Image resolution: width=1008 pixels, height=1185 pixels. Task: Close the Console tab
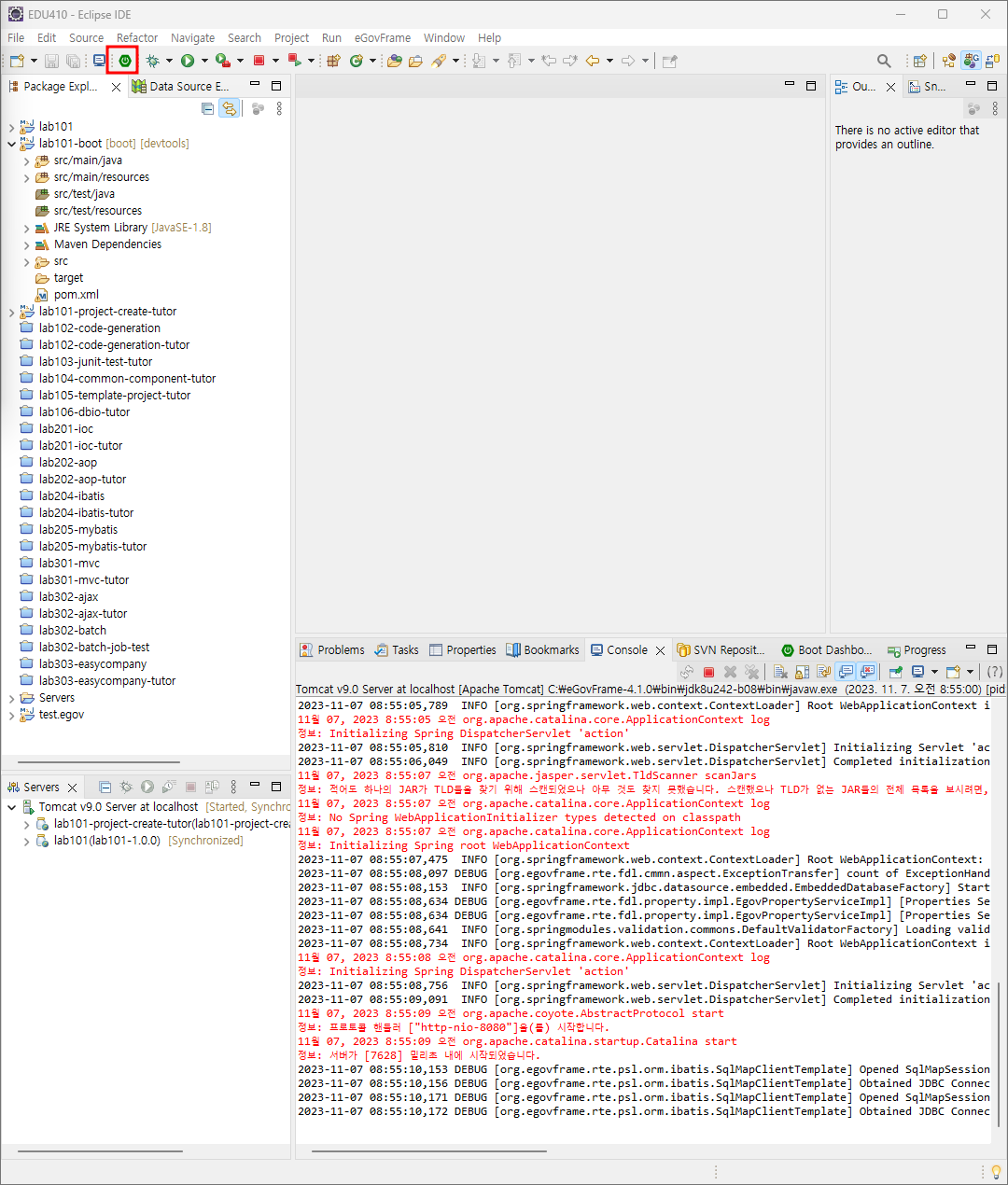[x=660, y=650]
